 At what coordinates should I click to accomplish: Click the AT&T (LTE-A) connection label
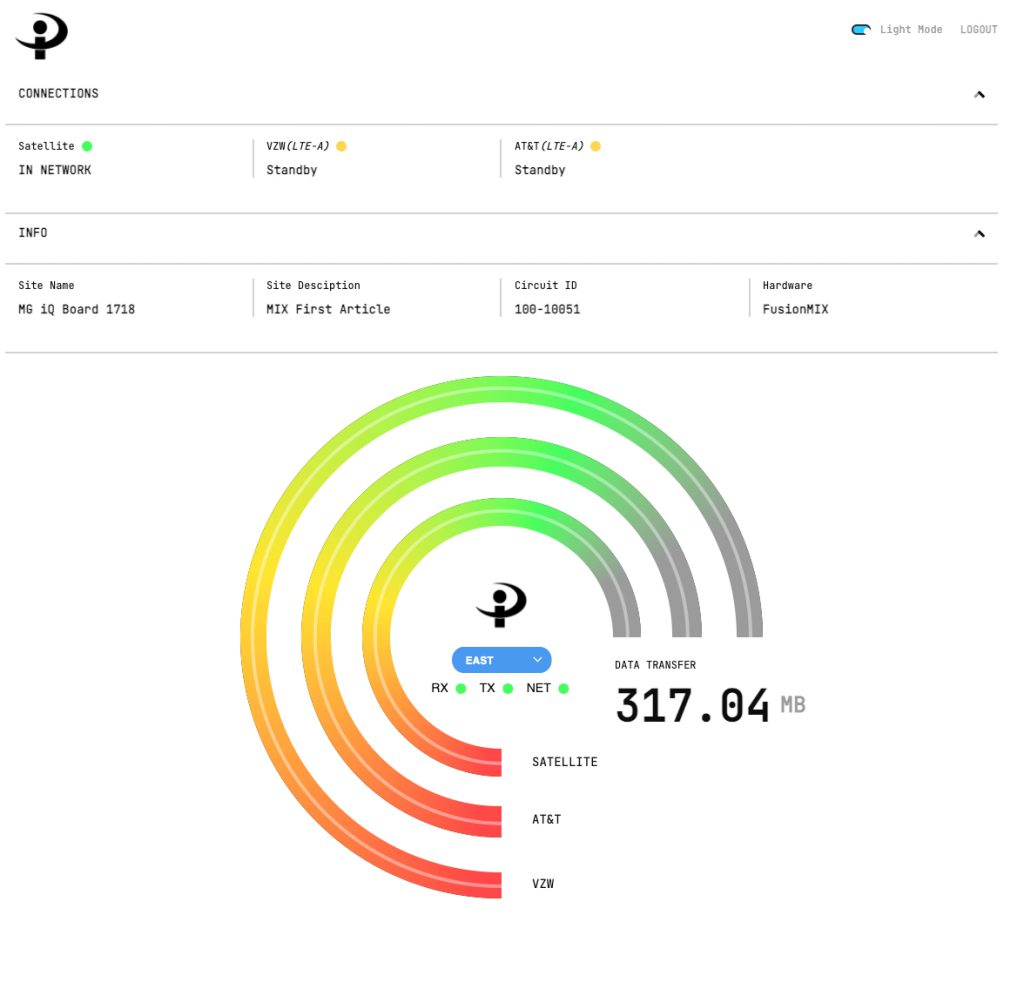tap(549, 146)
